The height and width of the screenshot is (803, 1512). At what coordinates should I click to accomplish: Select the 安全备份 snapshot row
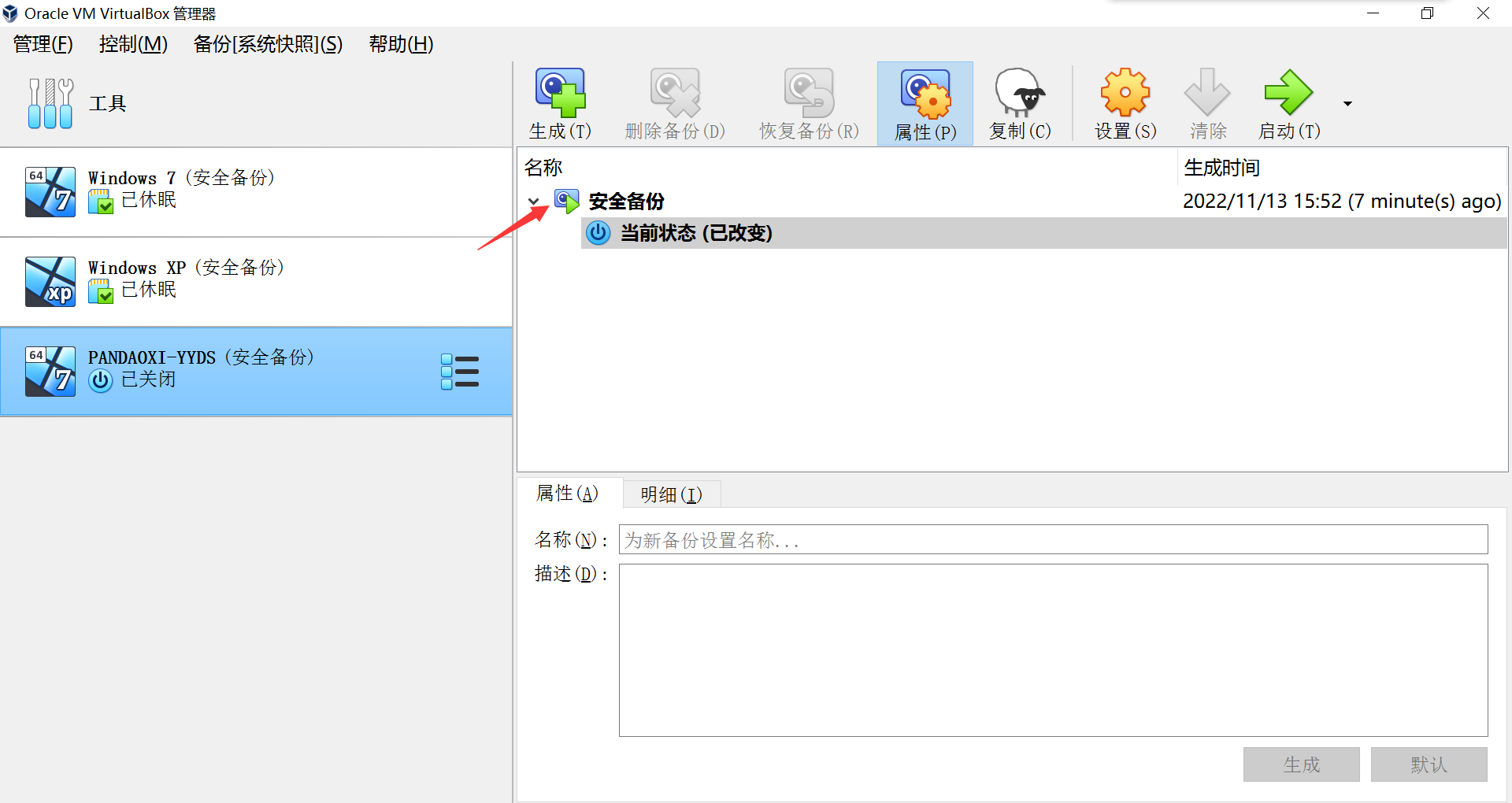point(1013,202)
